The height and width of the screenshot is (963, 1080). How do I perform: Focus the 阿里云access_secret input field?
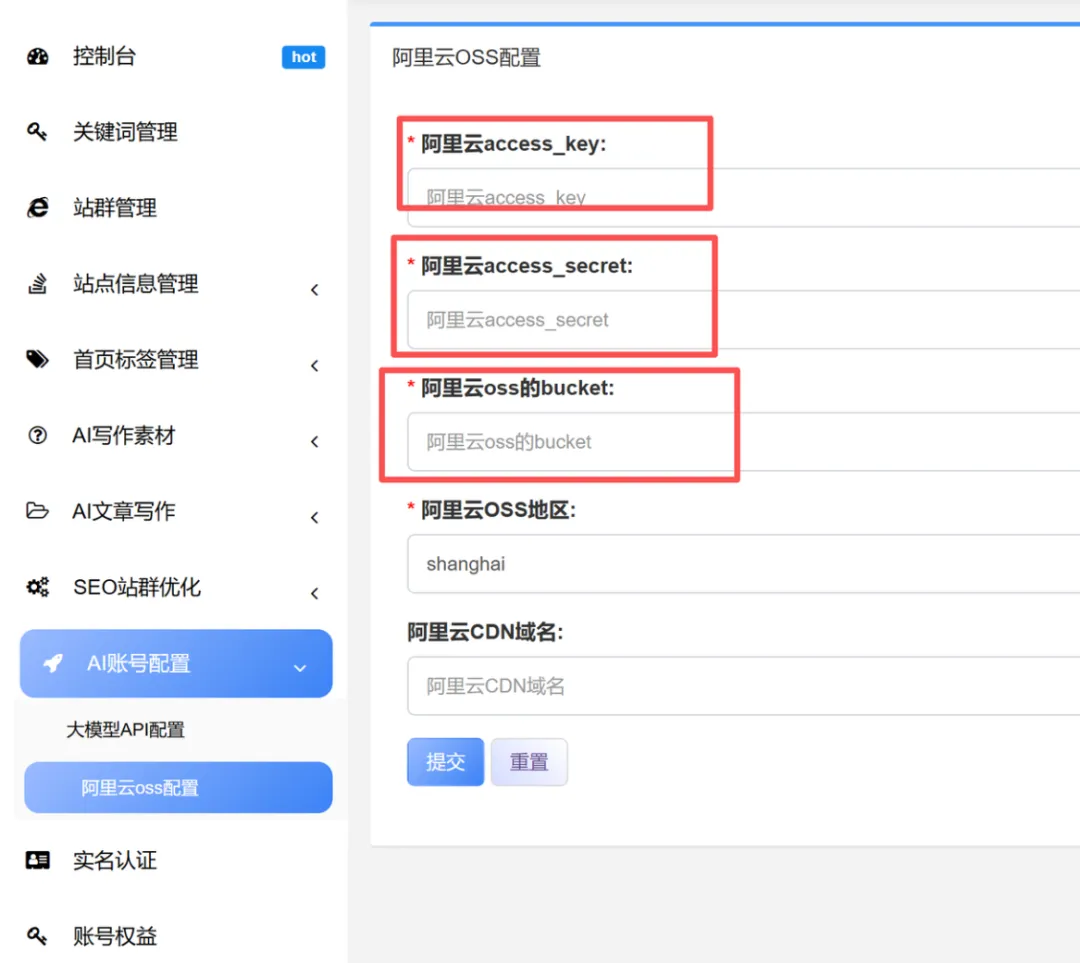(743, 320)
